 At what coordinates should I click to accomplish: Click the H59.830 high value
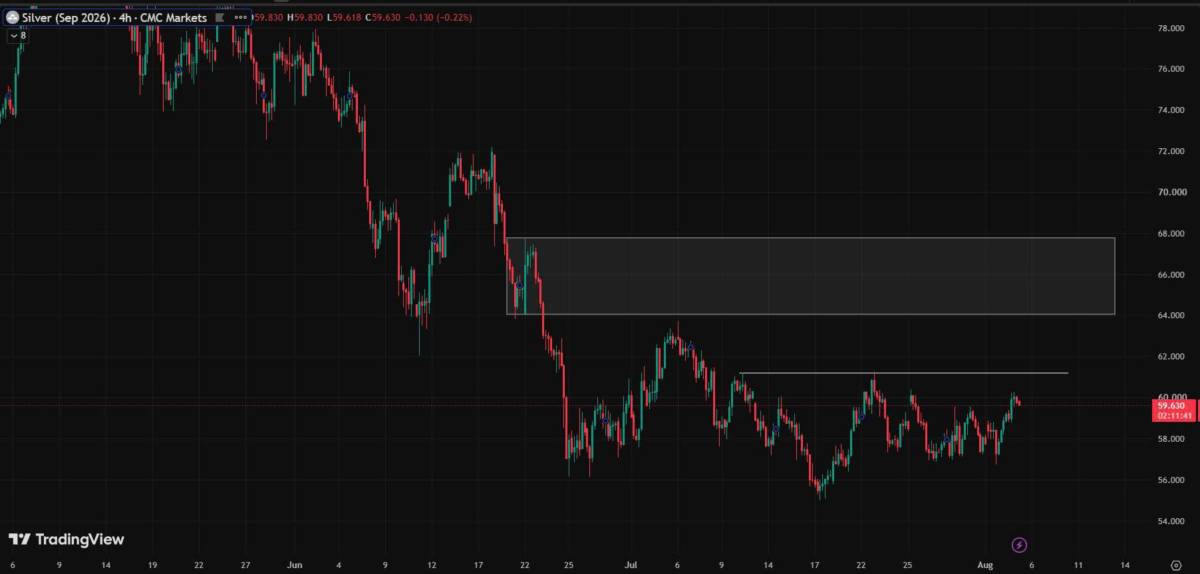(303, 18)
